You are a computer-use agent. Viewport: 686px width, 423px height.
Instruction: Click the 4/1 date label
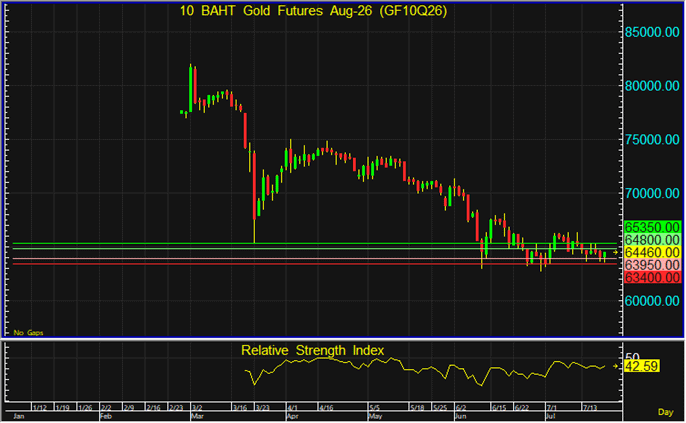(x=293, y=408)
